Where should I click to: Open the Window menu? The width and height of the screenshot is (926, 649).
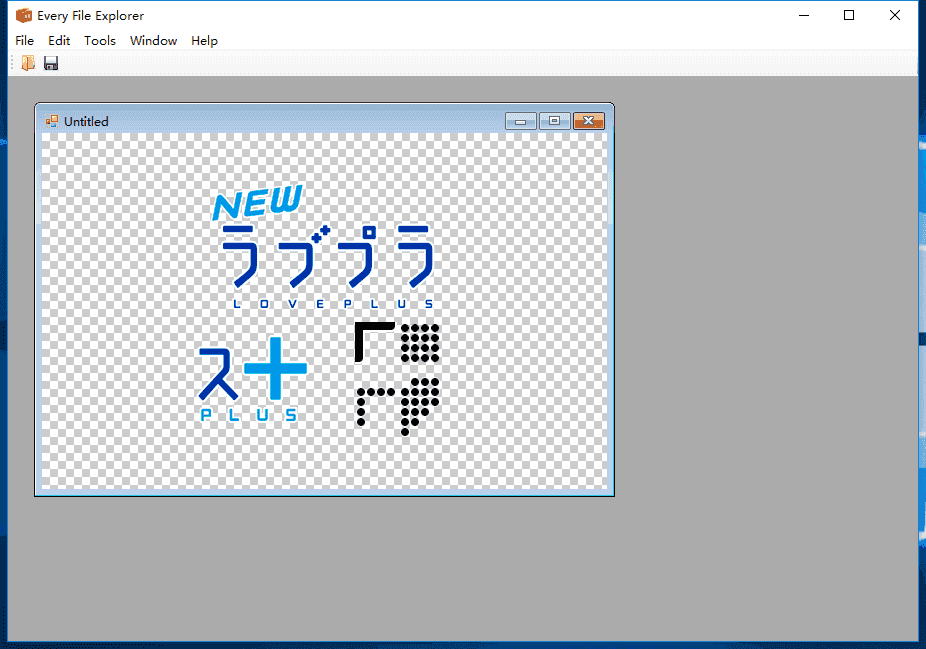[154, 41]
